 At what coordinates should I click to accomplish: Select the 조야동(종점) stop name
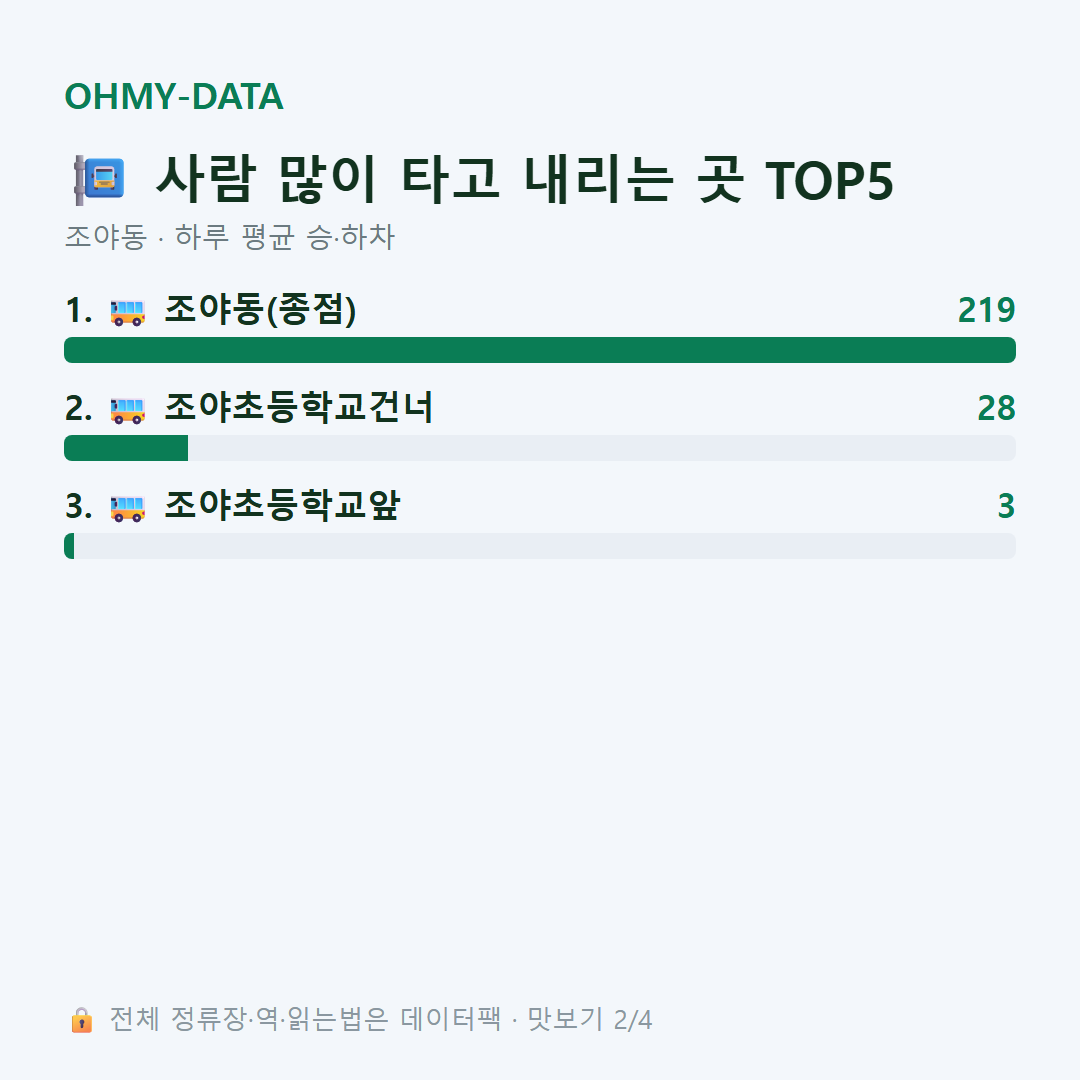(260, 310)
